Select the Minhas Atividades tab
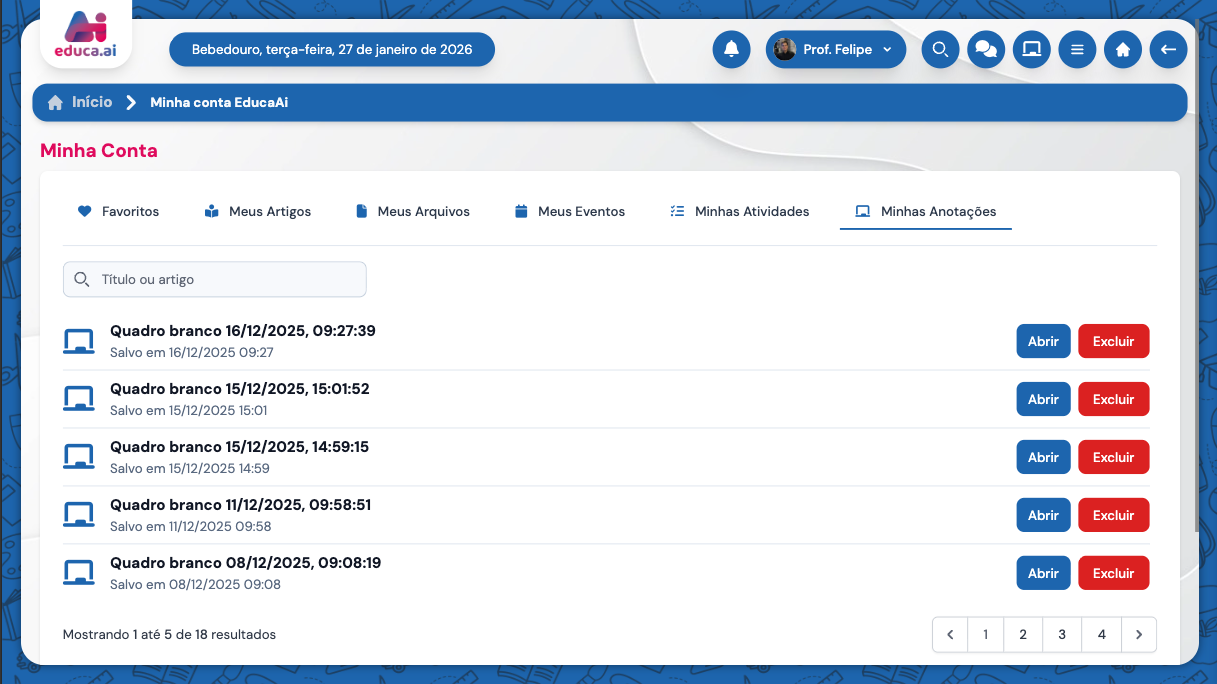1217x684 pixels. tap(739, 211)
